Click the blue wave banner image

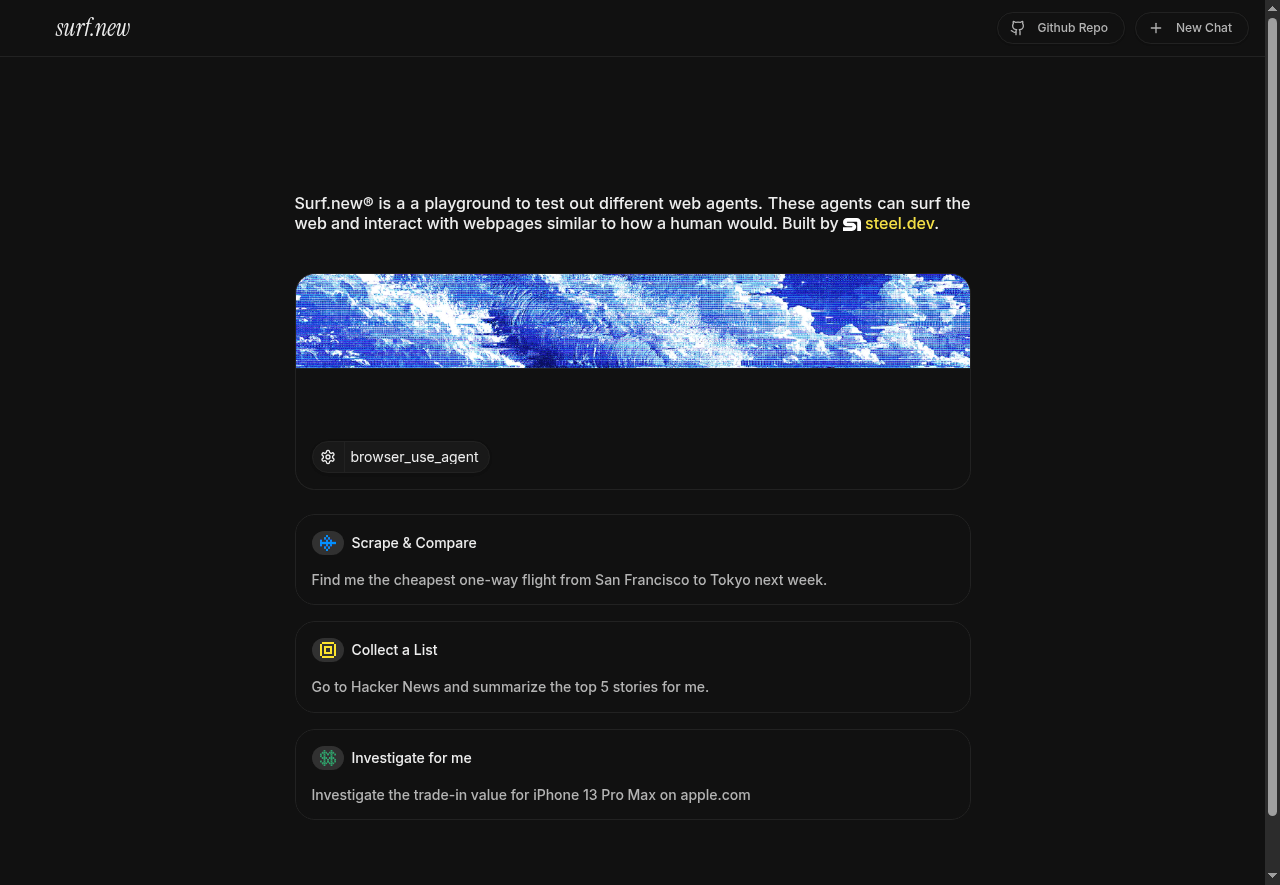pyautogui.click(x=632, y=321)
